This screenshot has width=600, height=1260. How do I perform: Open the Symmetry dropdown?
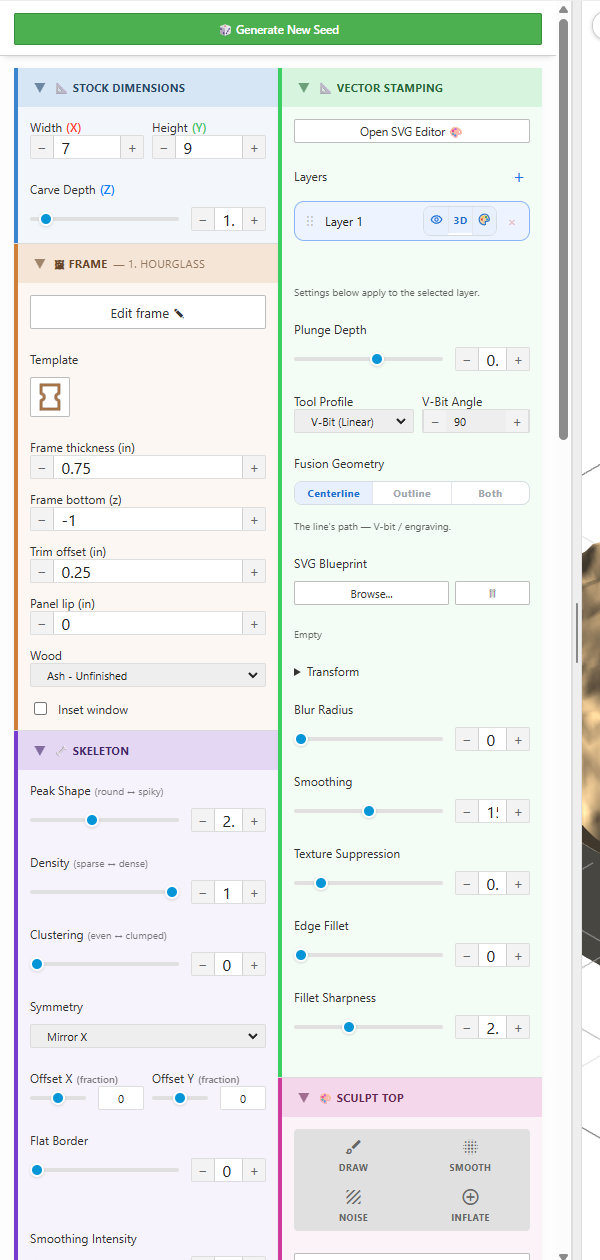pyautogui.click(x=148, y=1036)
